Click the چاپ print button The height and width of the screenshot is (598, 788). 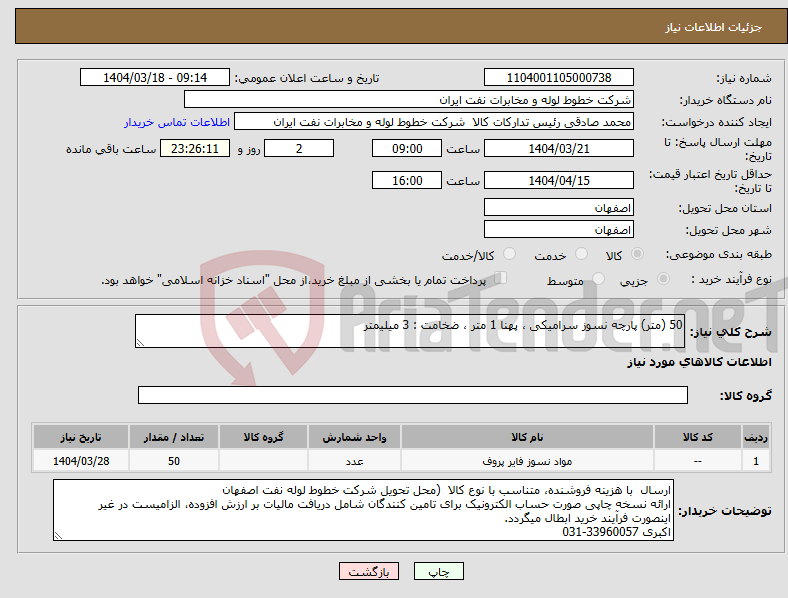[x=439, y=571]
